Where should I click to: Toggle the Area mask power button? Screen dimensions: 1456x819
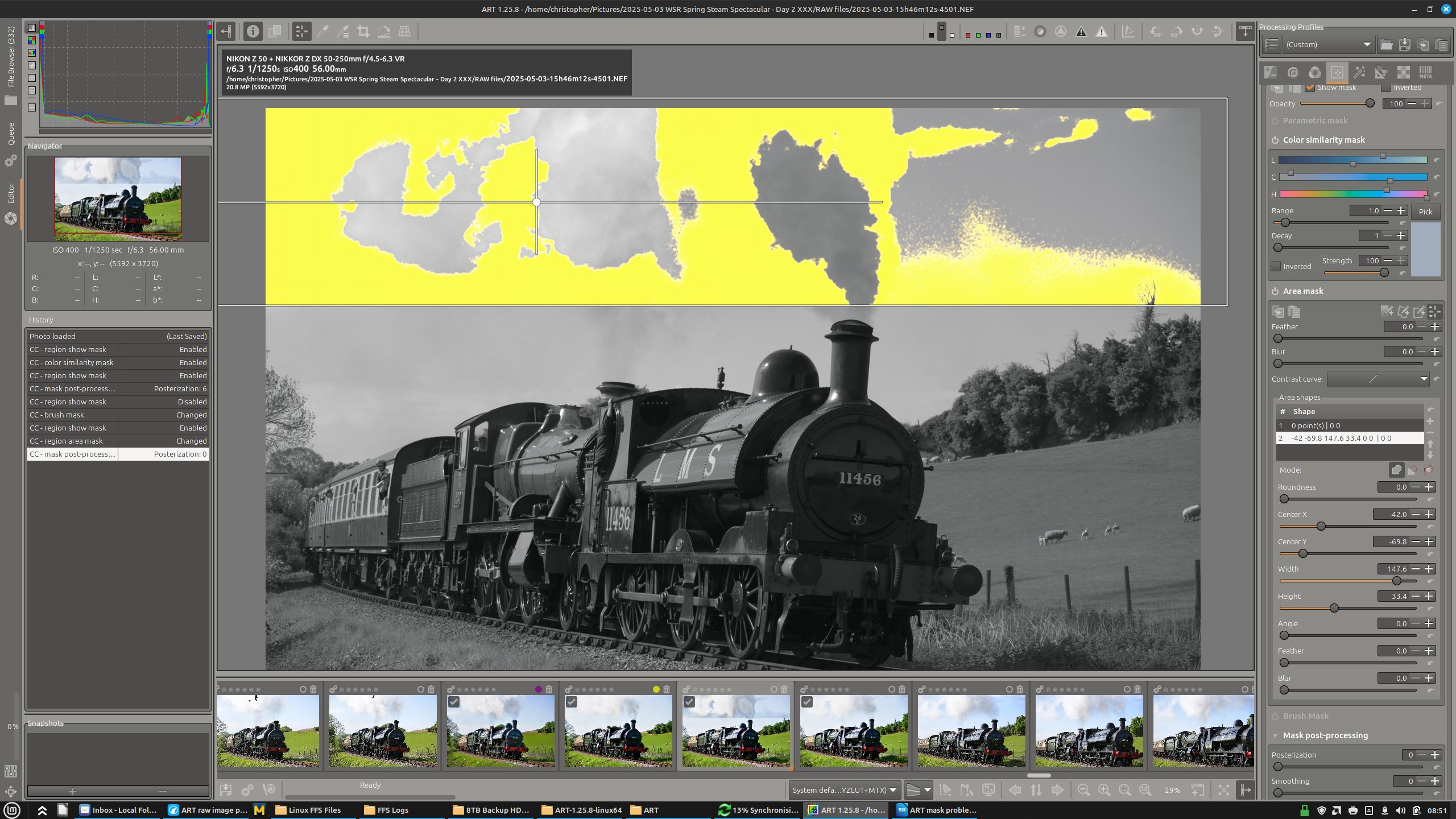coord(1275,291)
